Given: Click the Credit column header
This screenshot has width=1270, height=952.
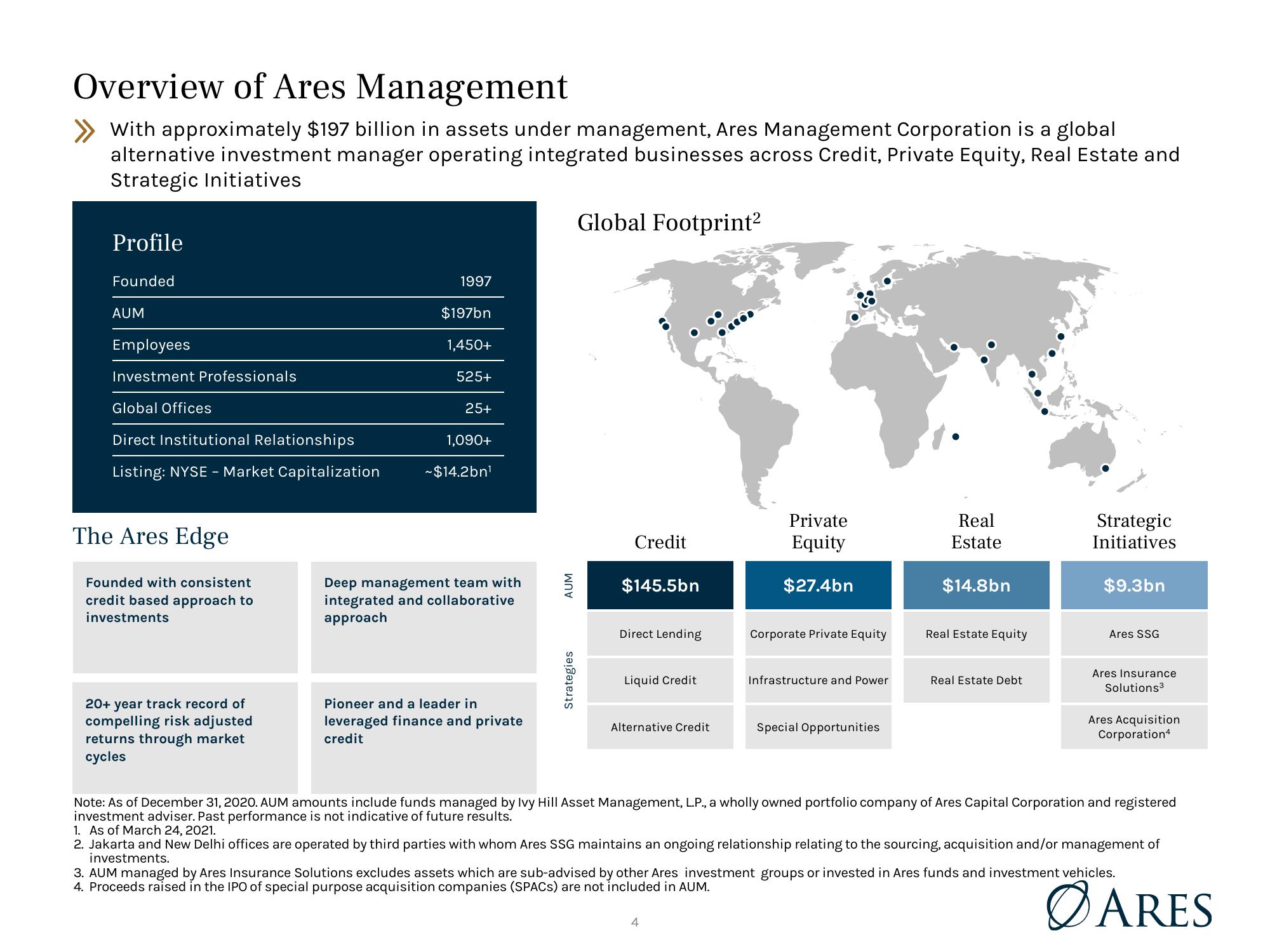Looking at the screenshot, I should 660,542.
